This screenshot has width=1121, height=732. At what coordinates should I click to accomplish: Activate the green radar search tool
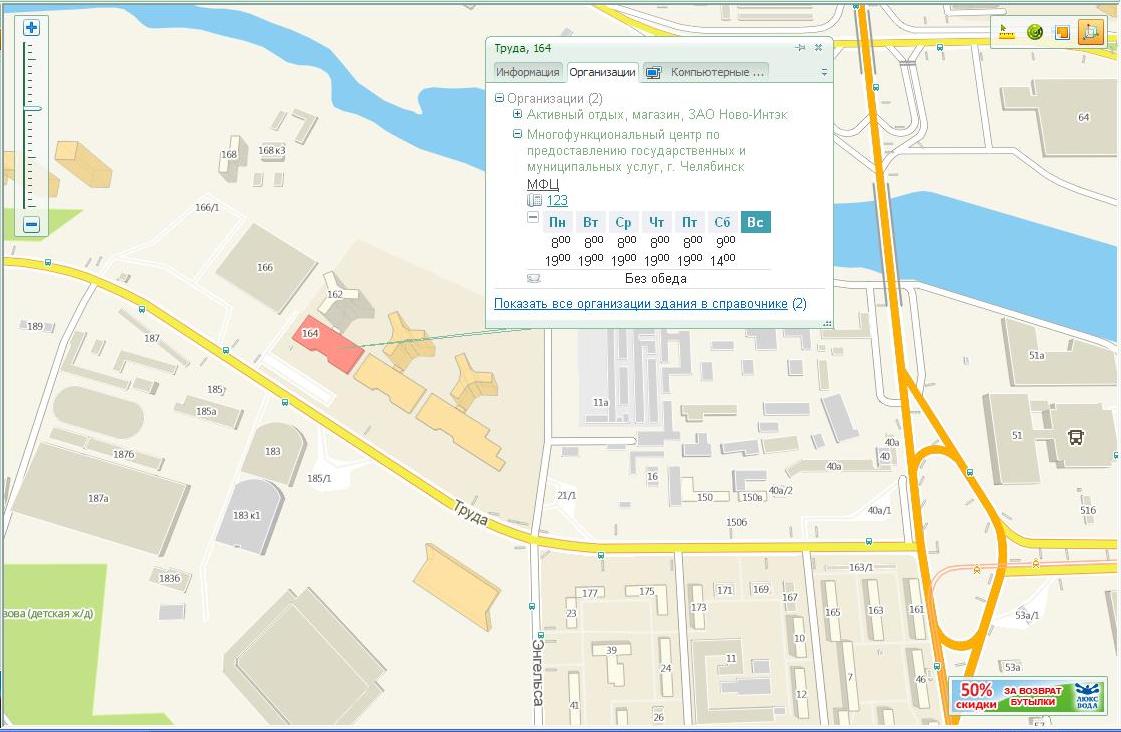1034,32
